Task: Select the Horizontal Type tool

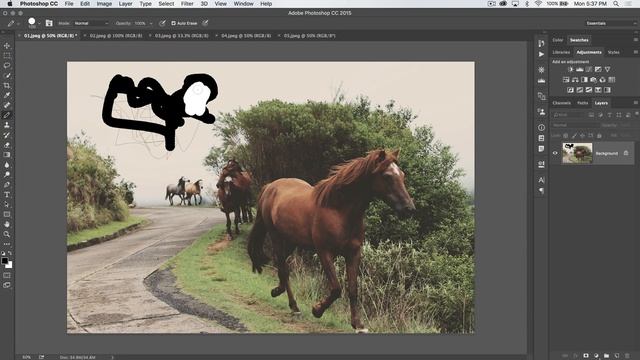Action: (x=7, y=195)
